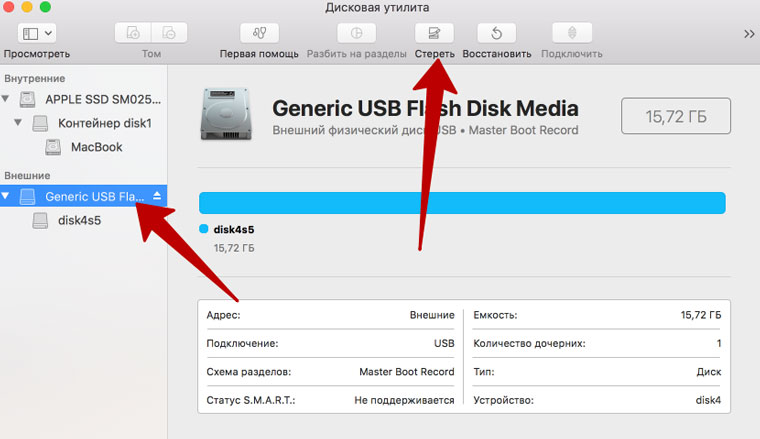Click the add volume icon

(131, 32)
